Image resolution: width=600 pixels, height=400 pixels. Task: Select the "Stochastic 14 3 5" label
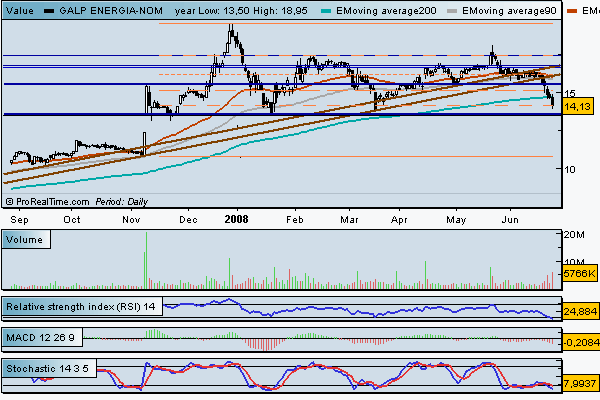(47, 369)
